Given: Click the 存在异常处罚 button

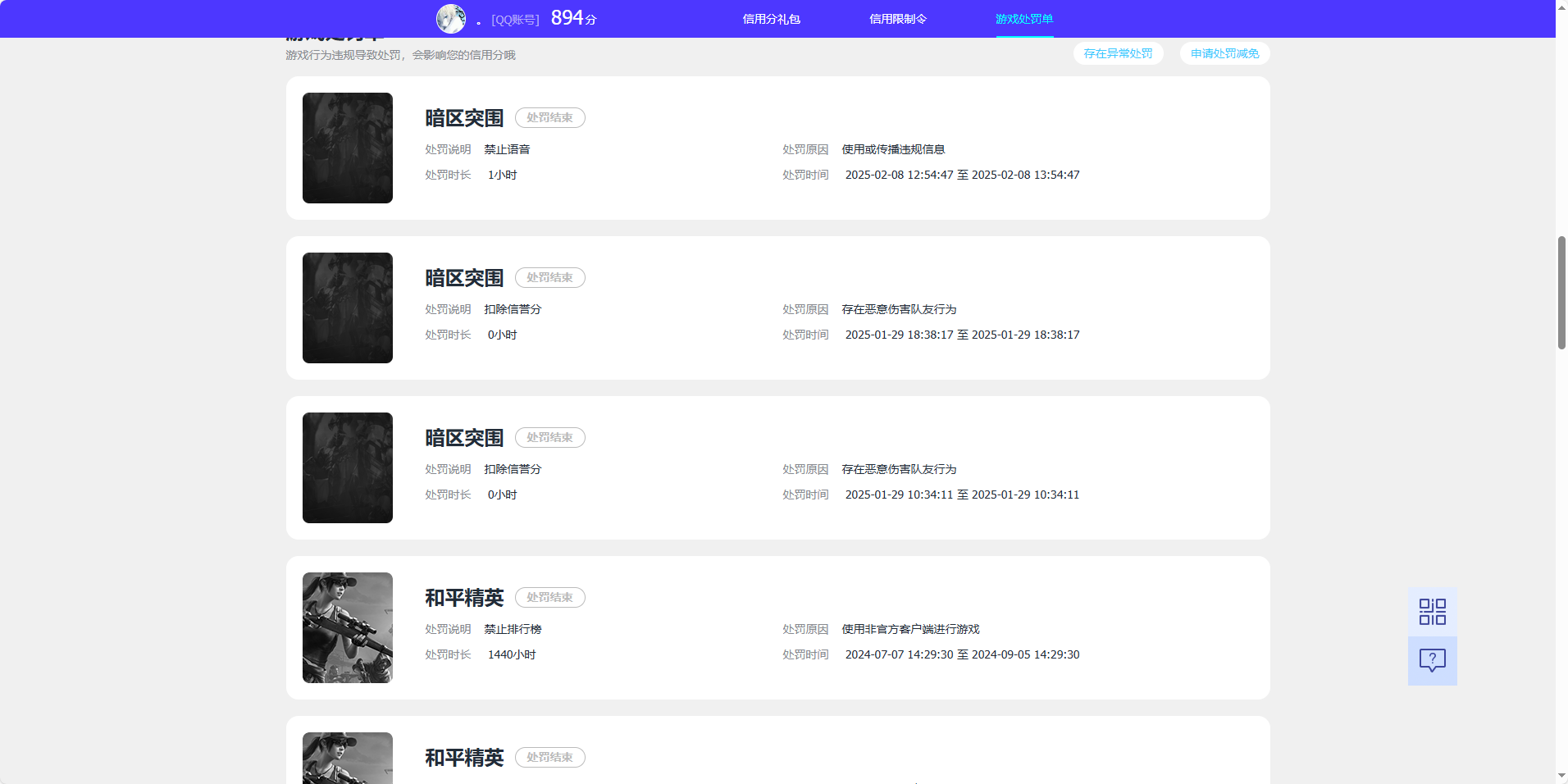Looking at the screenshot, I should (x=1118, y=53).
